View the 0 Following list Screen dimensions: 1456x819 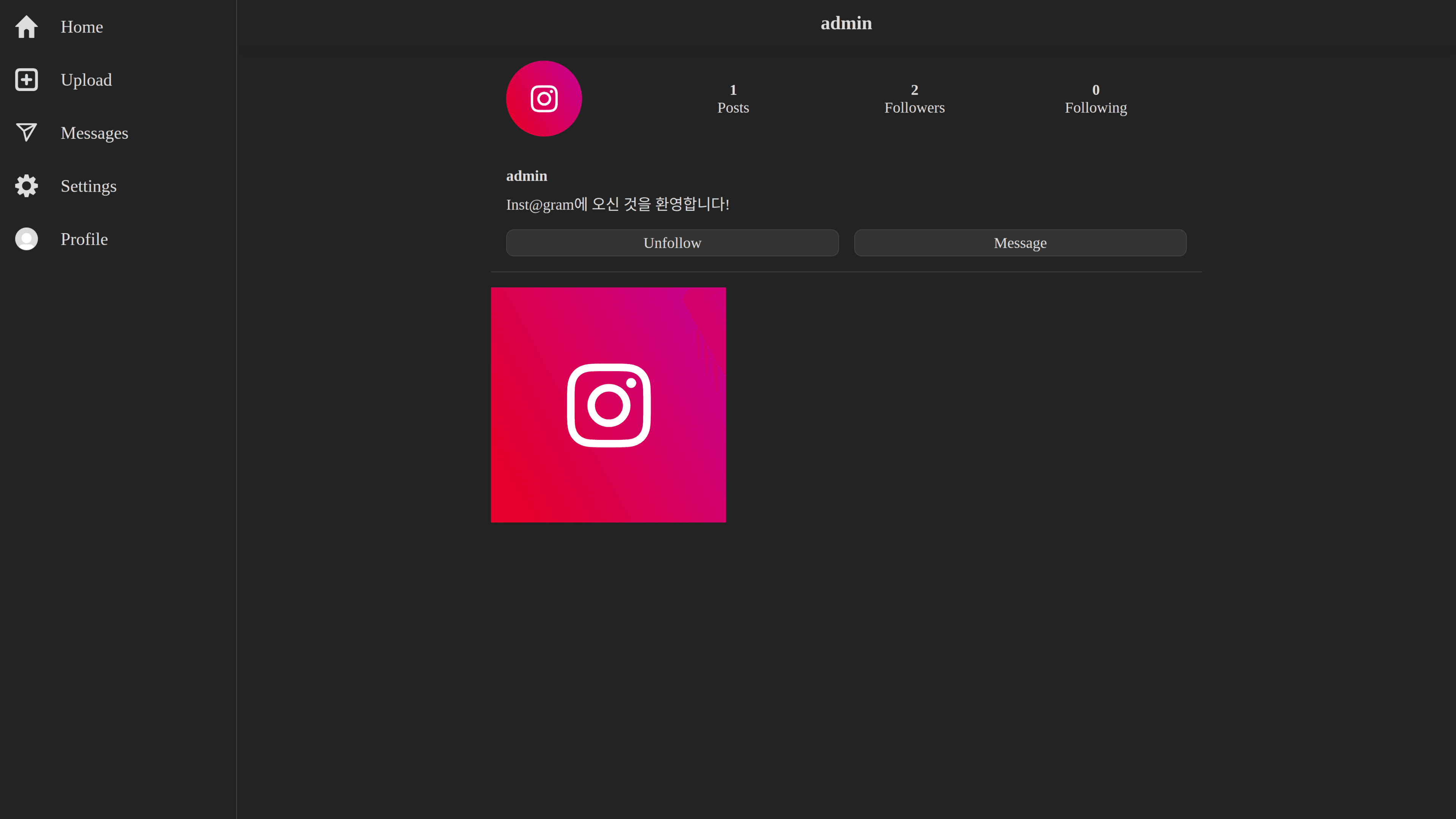[x=1096, y=99]
